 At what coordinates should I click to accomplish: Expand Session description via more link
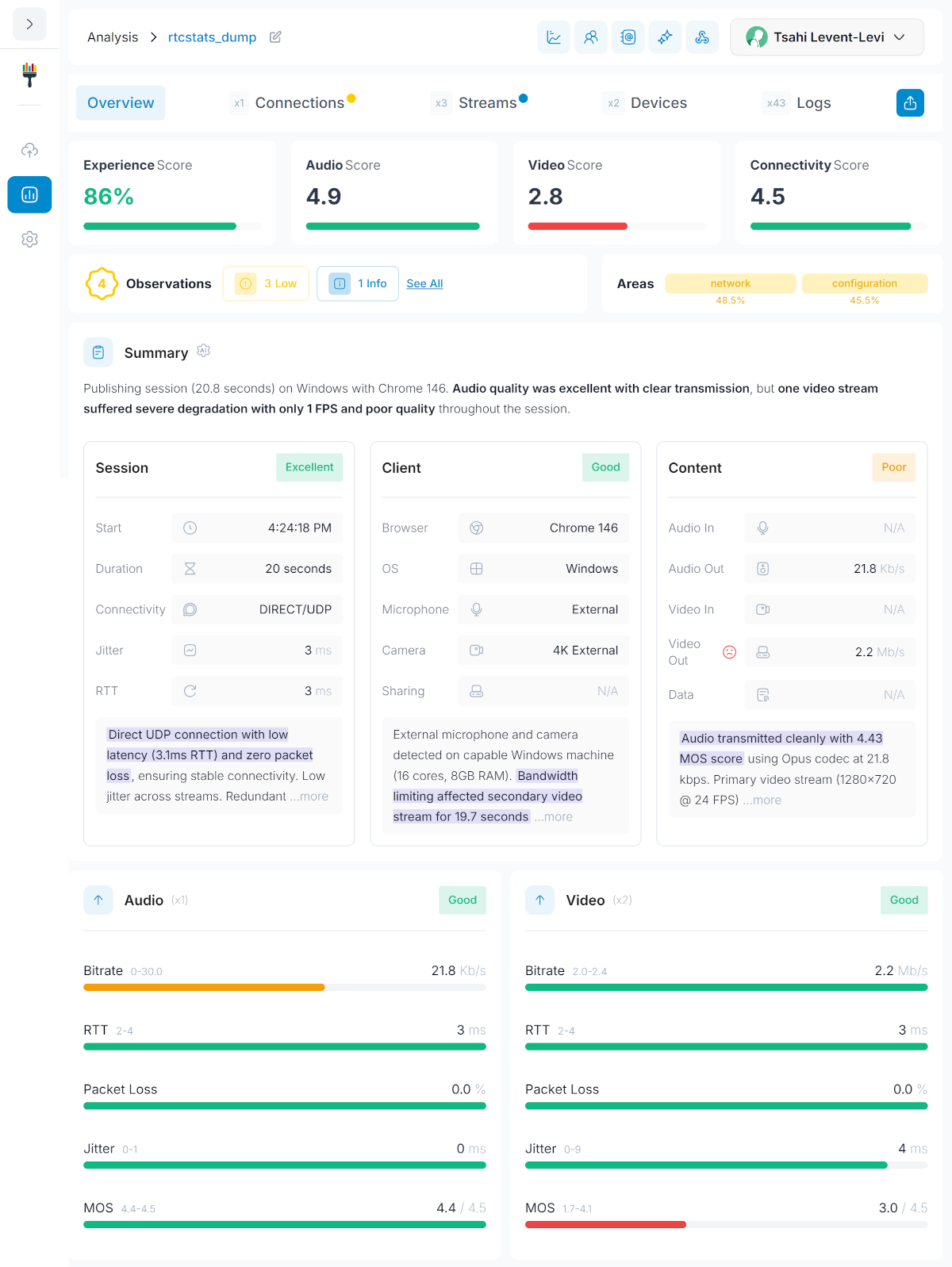(310, 797)
